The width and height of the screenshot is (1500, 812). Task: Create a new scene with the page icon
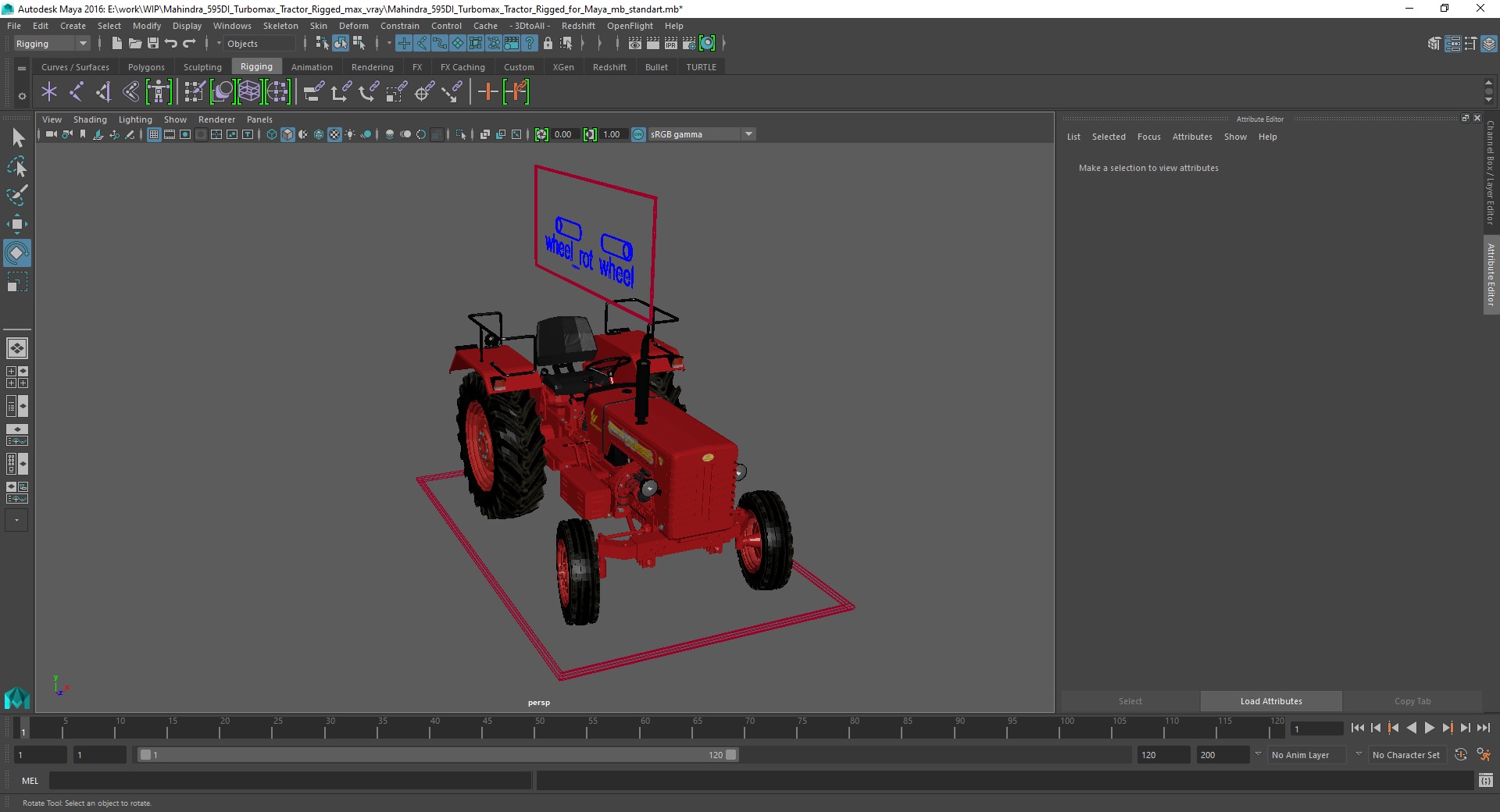point(116,44)
